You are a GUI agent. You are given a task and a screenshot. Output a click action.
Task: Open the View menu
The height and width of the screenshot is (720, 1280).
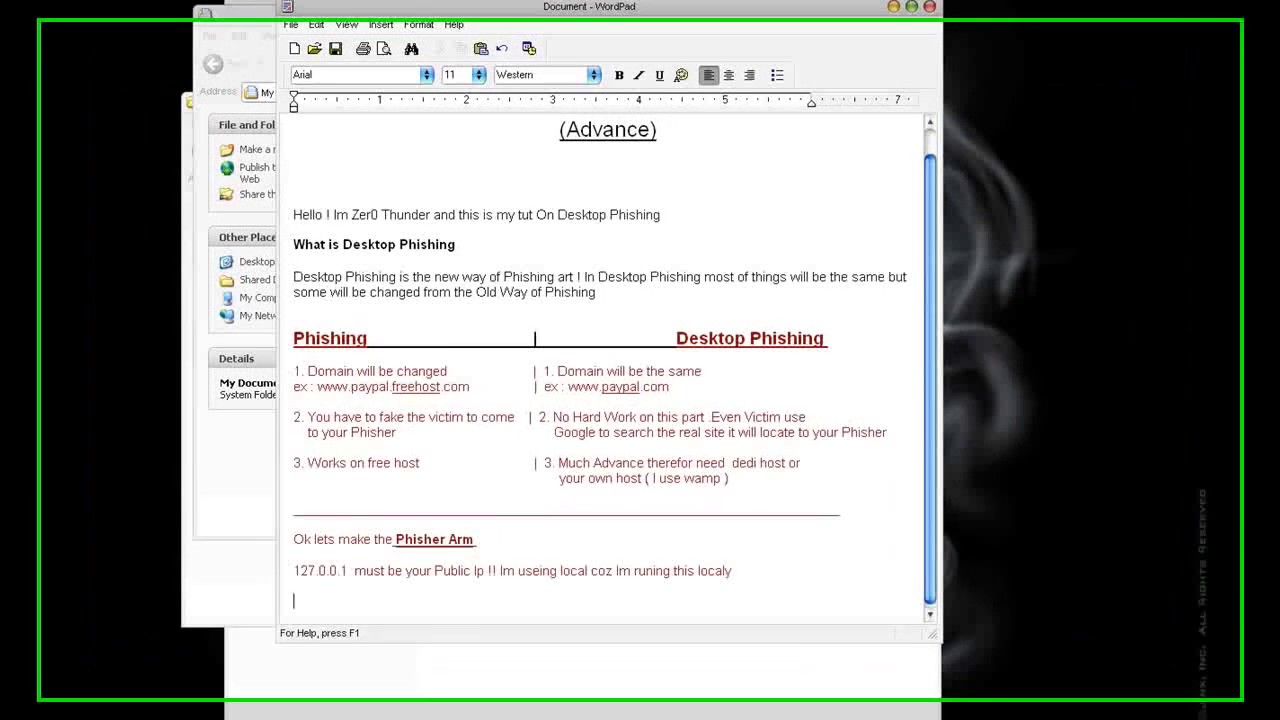click(x=347, y=25)
